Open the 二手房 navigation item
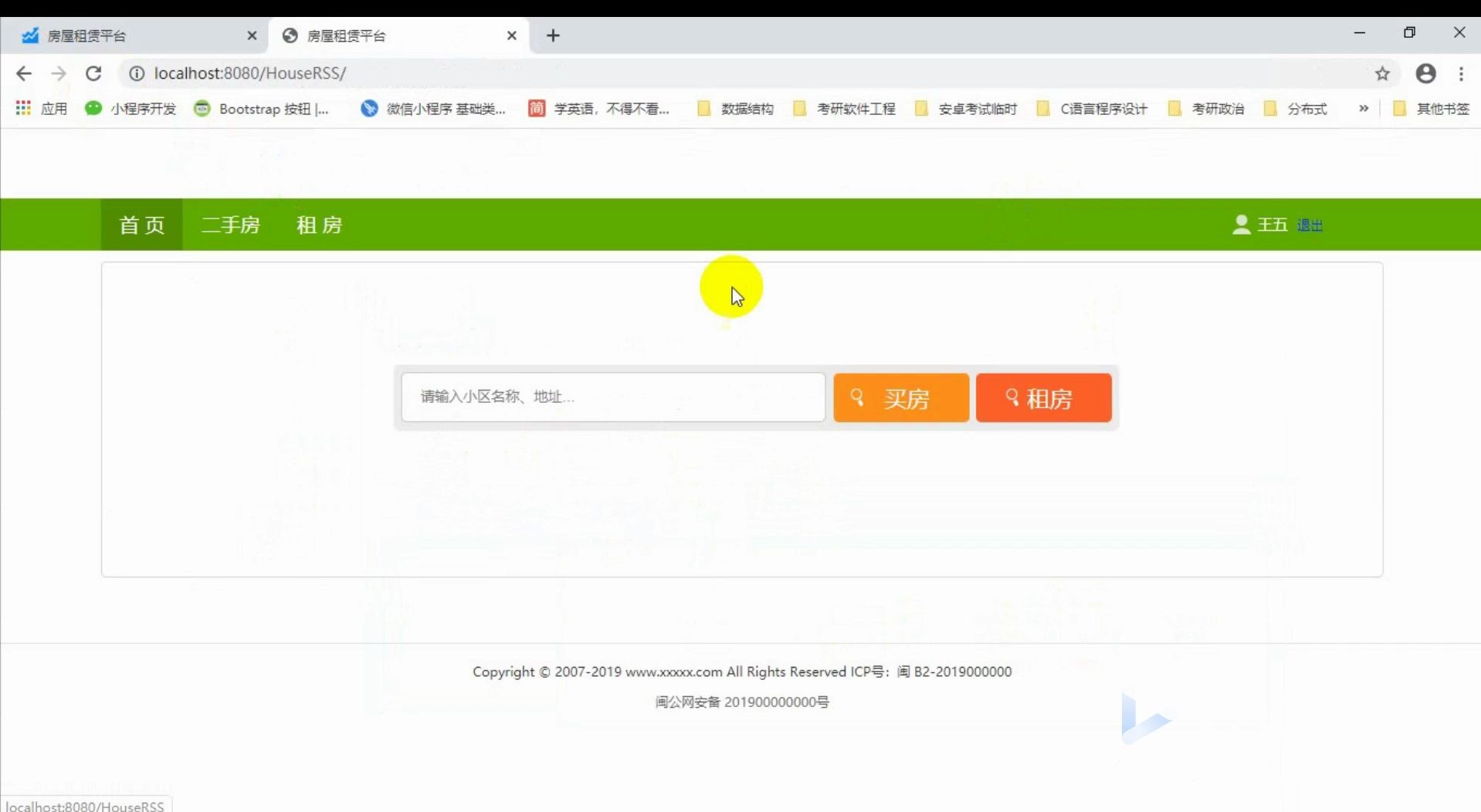 230,225
